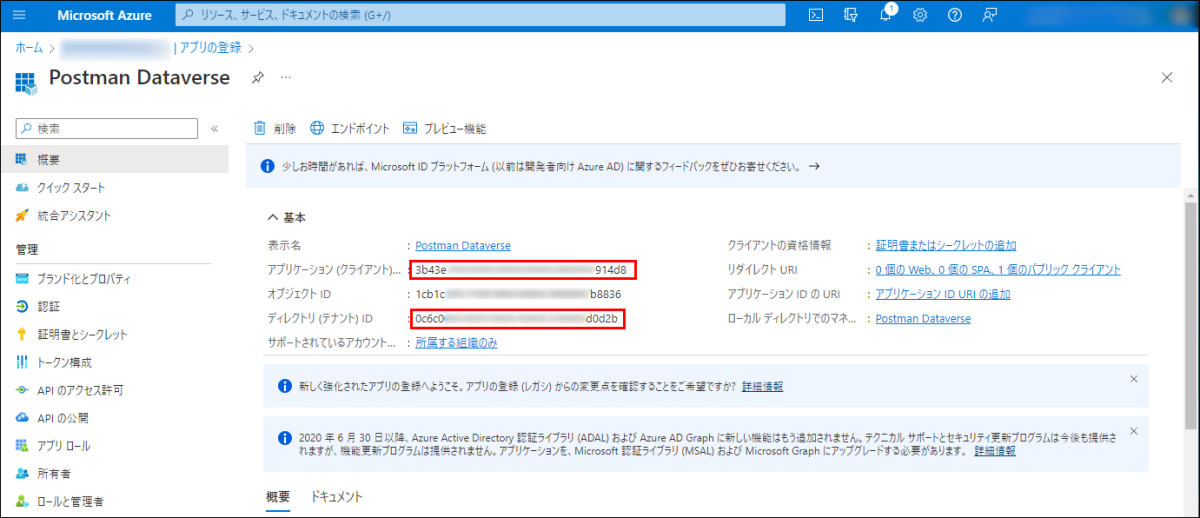Open portal settings gear
This screenshot has height=518, width=1200.
coord(920,15)
